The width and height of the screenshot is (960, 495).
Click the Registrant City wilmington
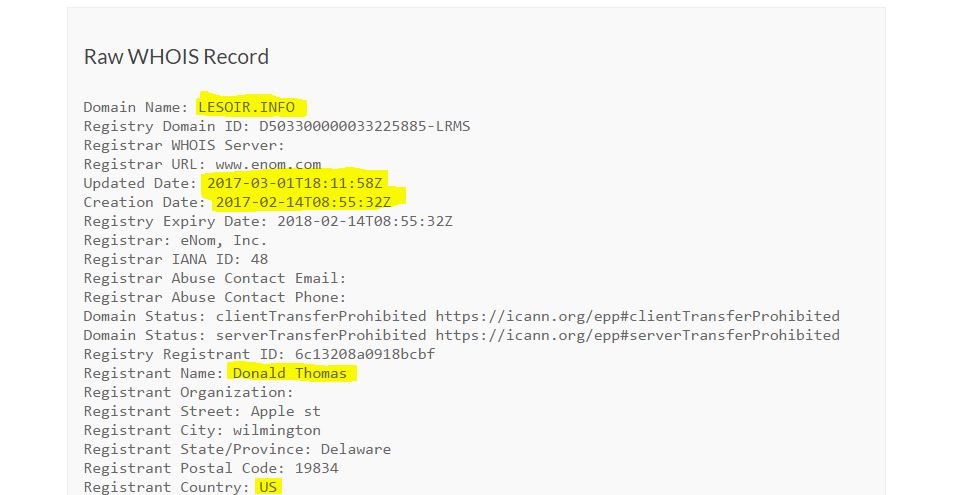click(277, 430)
